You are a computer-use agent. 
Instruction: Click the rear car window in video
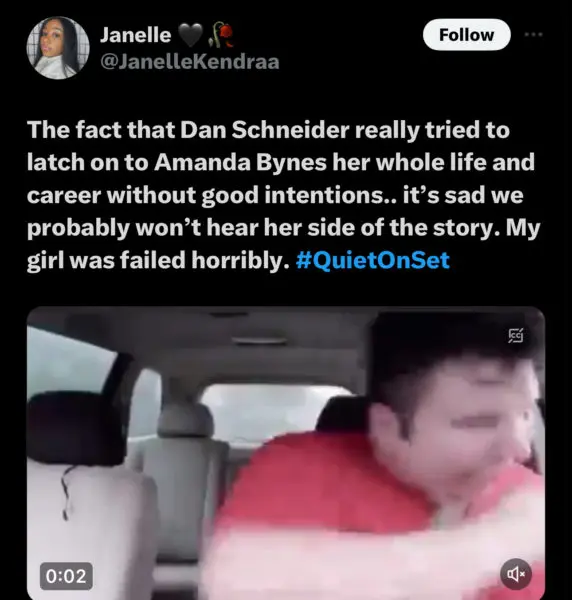268,411
